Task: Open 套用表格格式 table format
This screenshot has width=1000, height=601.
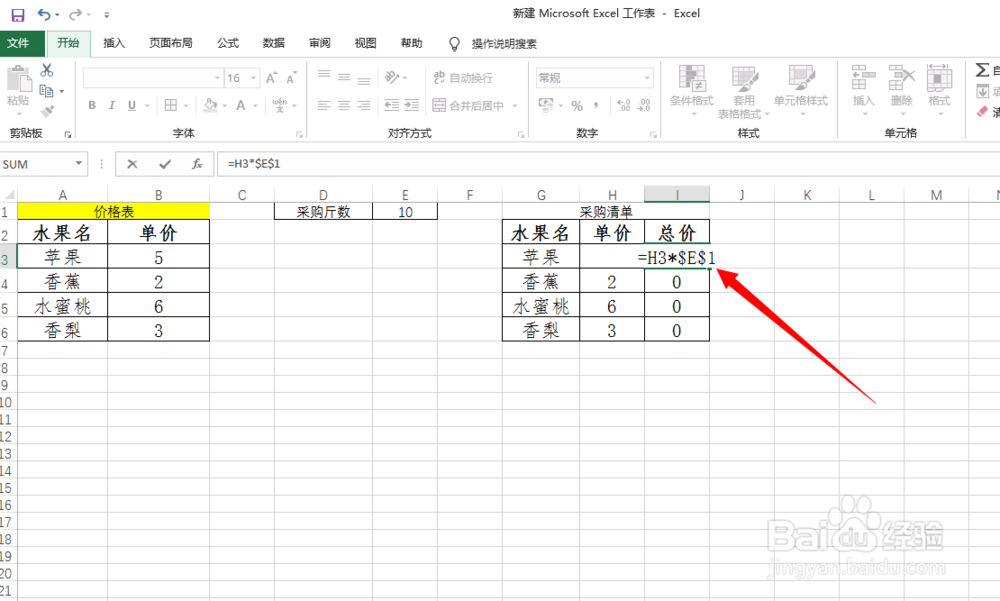Action: (743, 91)
